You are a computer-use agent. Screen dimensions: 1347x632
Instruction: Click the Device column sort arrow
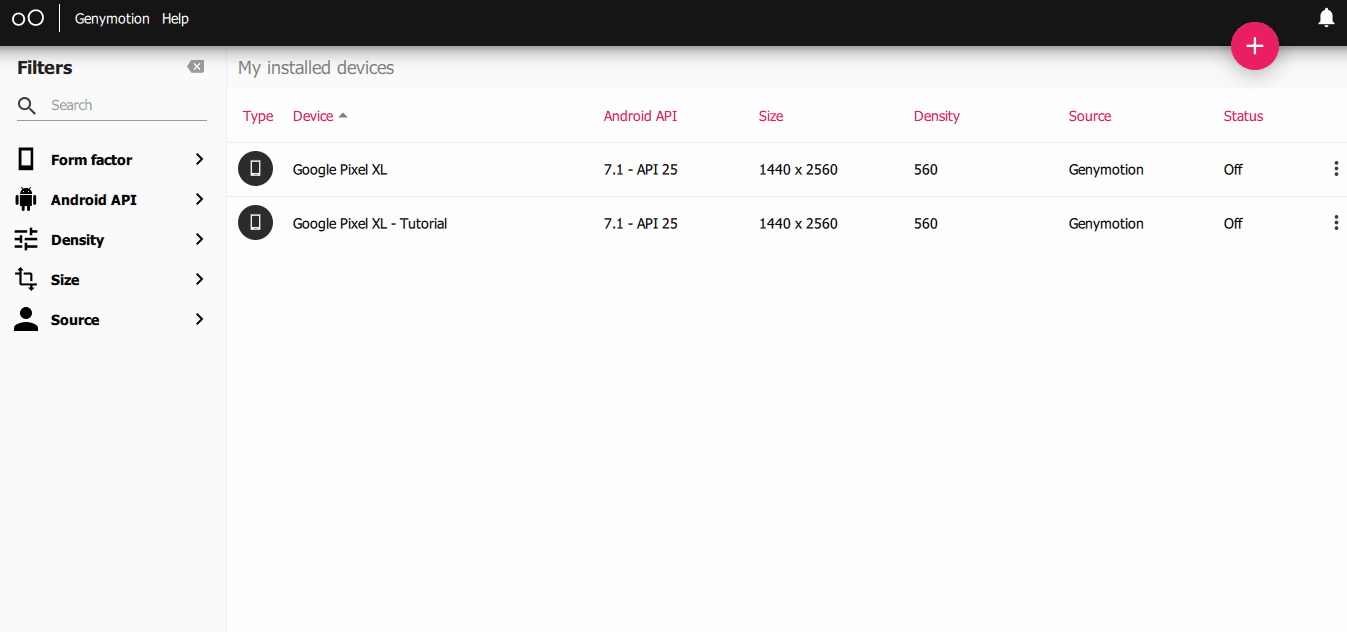click(343, 116)
